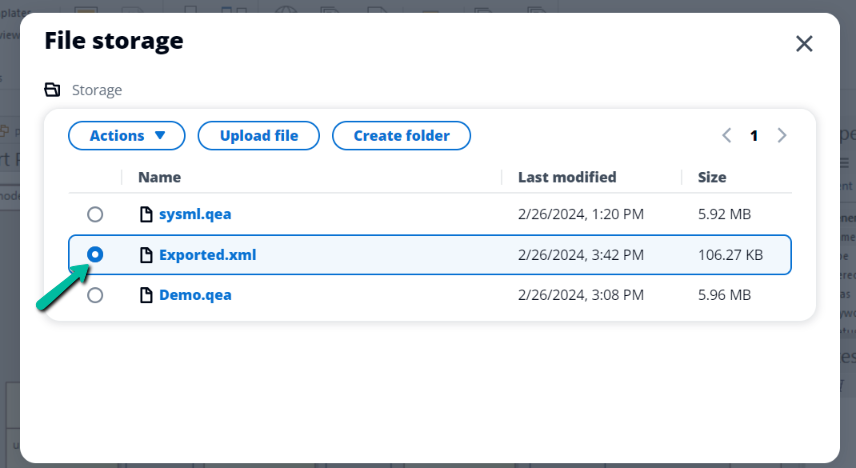856x468 pixels.
Task: Click the file icon beside sysml.qea
Action: coord(146,214)
